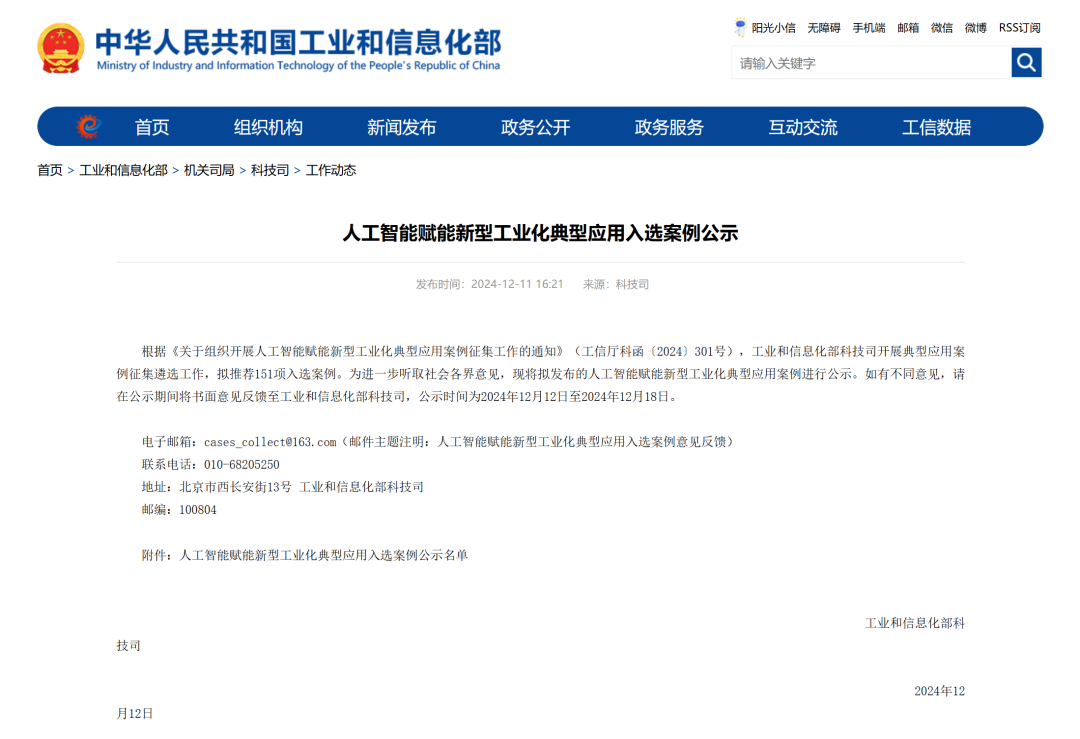Open the 首页 navigation menu item

(x=152, y=127)
